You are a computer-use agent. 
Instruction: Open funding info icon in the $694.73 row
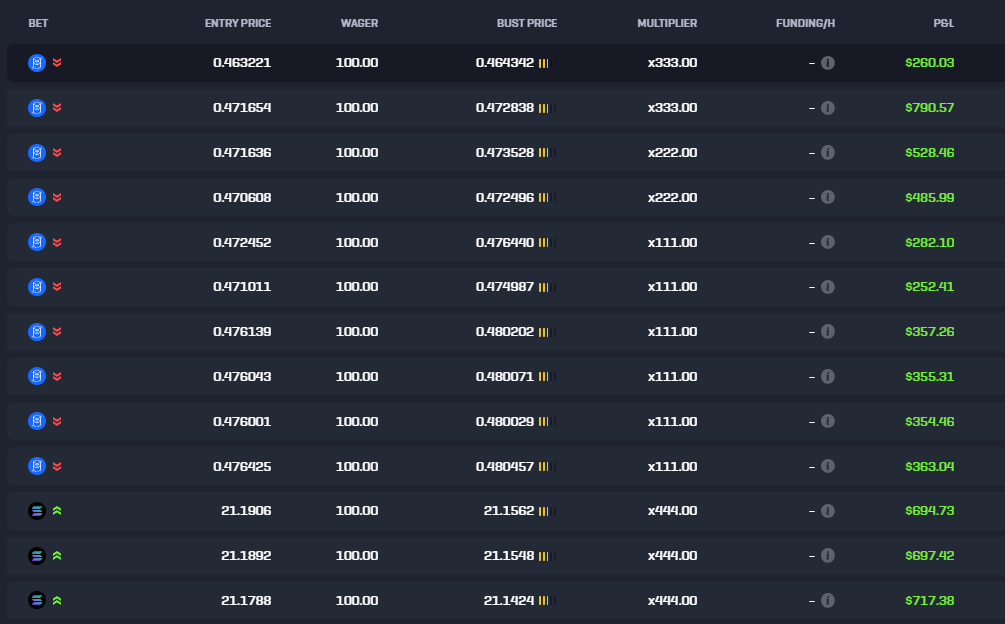pos(828,511)
